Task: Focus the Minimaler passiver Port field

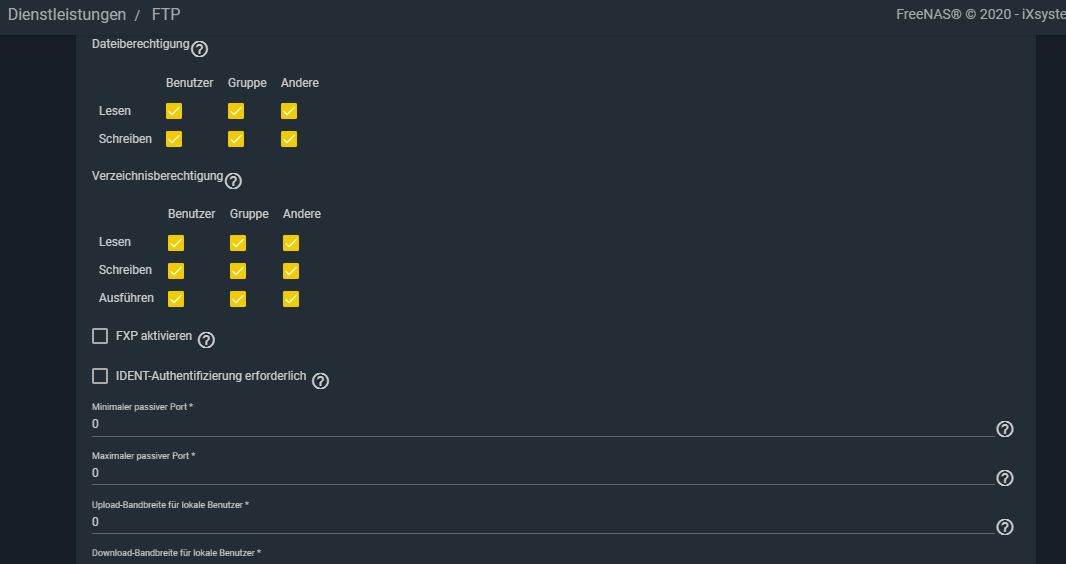Action: [x=543, y=425]
